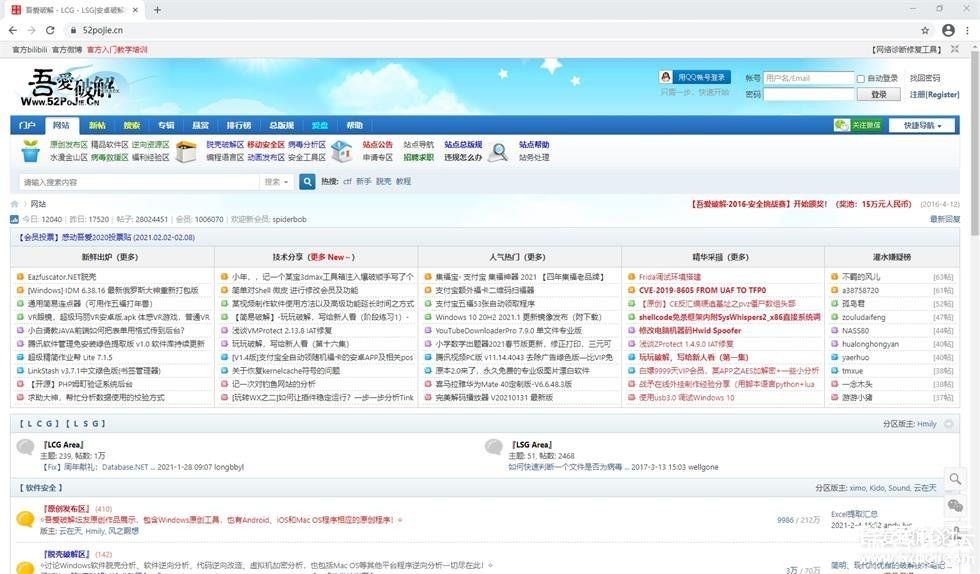Click the toolbox category icon
This screenshot has width=980, height=574.
pos(186,151)
